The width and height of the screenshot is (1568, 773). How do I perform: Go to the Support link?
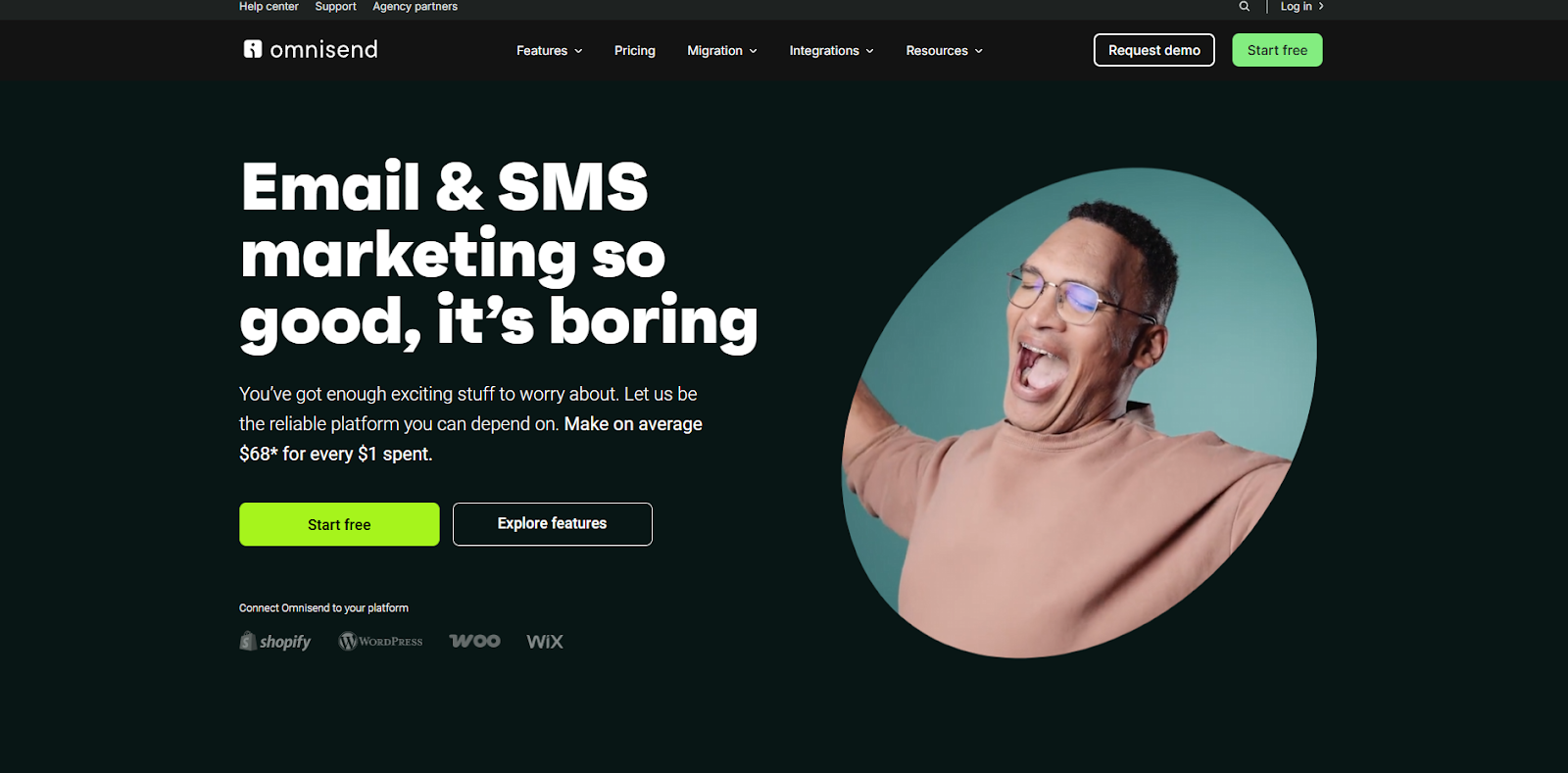[335, 6]
